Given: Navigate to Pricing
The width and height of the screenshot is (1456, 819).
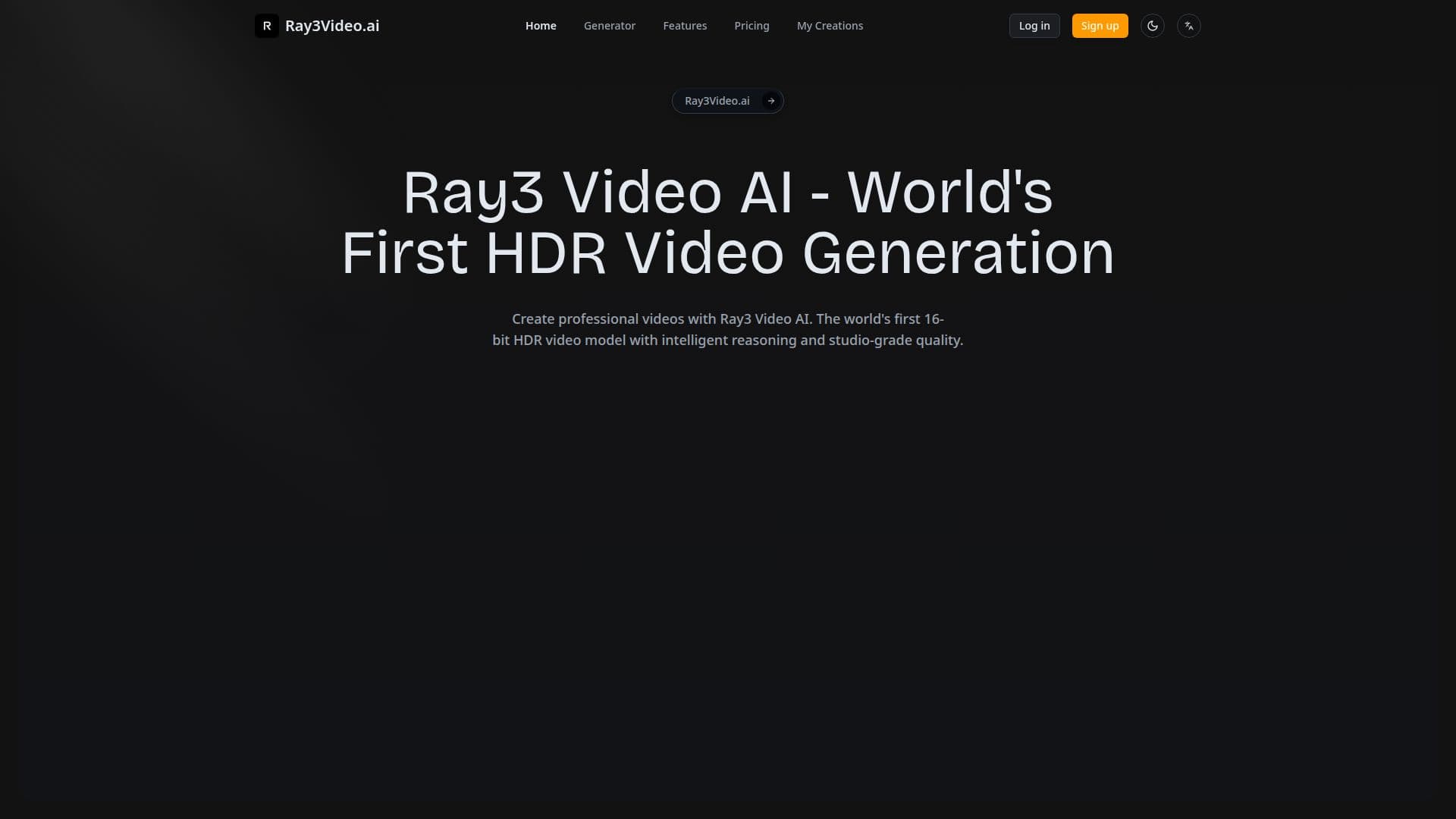Looking at the screenshot, I should [x=752, y=26].
